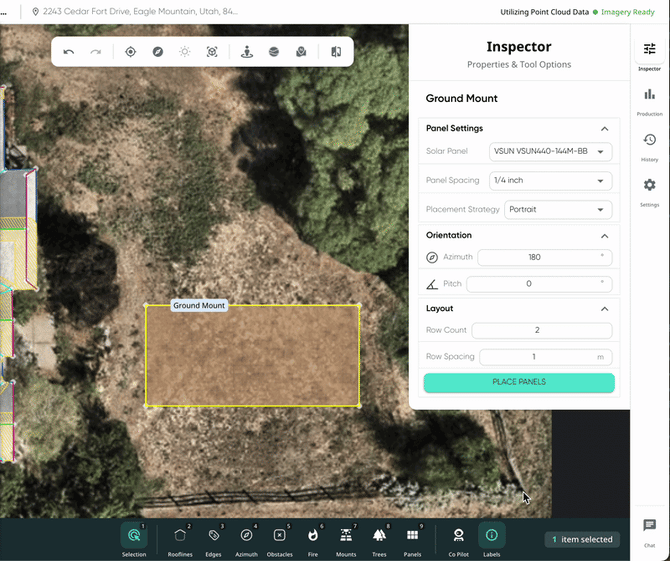This screenshot has height=561, width=670.
Task: Toggle the Labels button
Action: (491, 537)
